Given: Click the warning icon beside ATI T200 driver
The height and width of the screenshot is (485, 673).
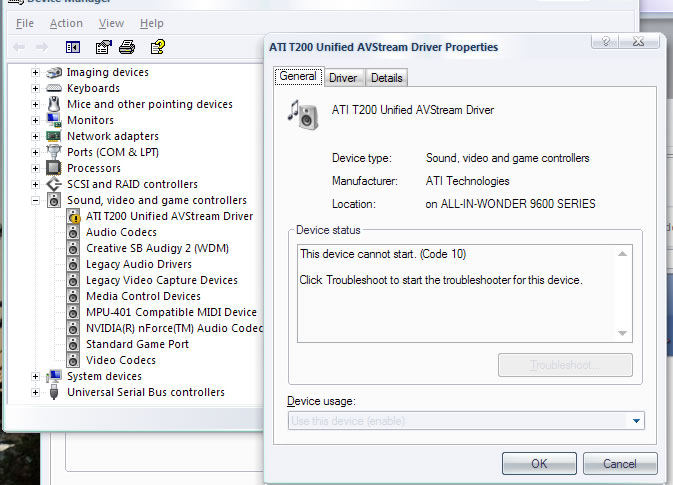Looking at the screenshot, I should click(x=73, y=216).
